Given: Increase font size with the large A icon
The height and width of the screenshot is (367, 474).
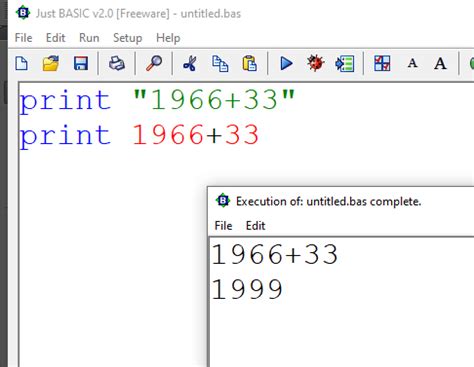Looking at the screenshot, I should [x=440, y=63].
